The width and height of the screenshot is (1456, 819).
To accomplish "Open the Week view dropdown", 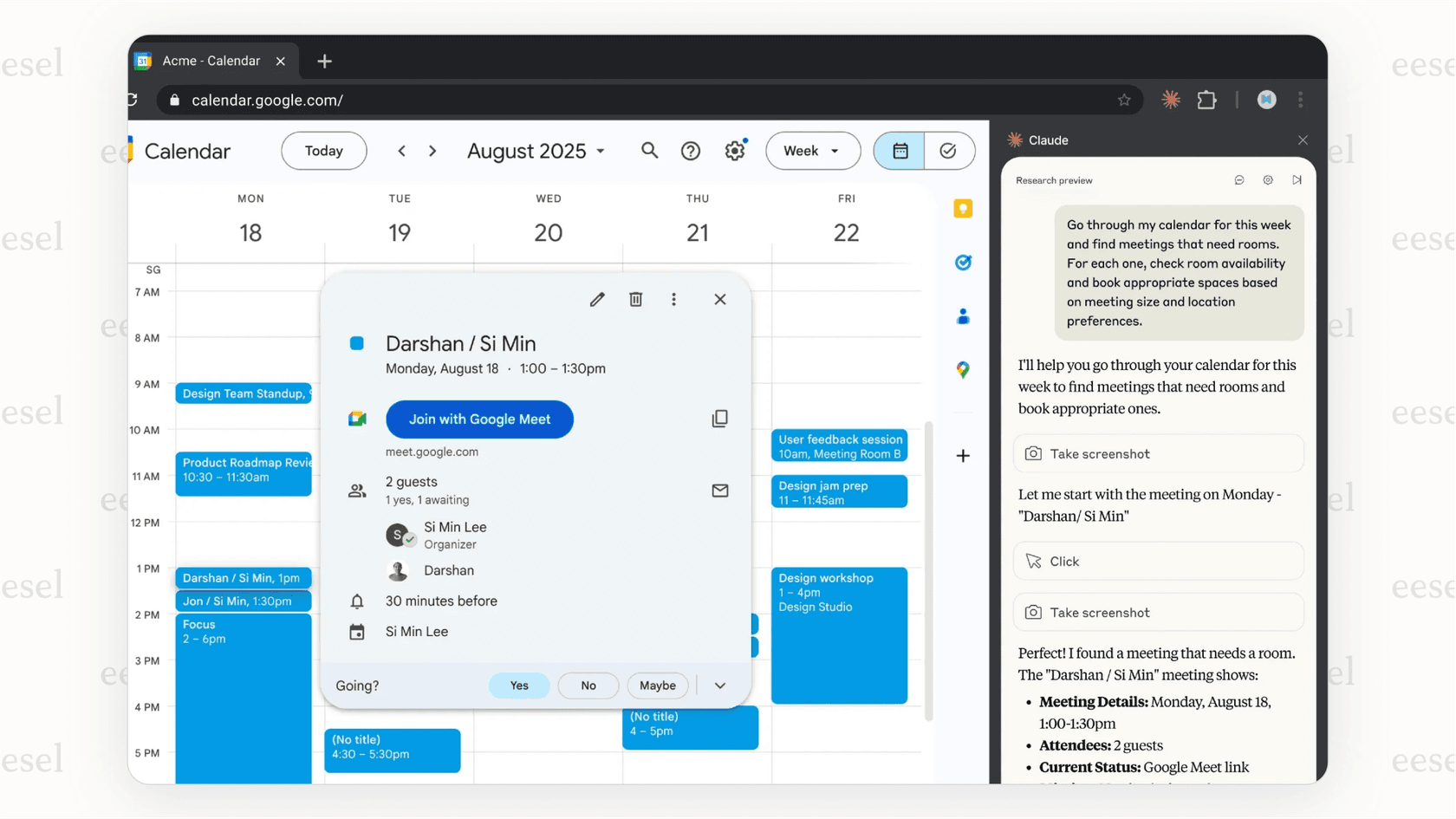I will 812,151.
